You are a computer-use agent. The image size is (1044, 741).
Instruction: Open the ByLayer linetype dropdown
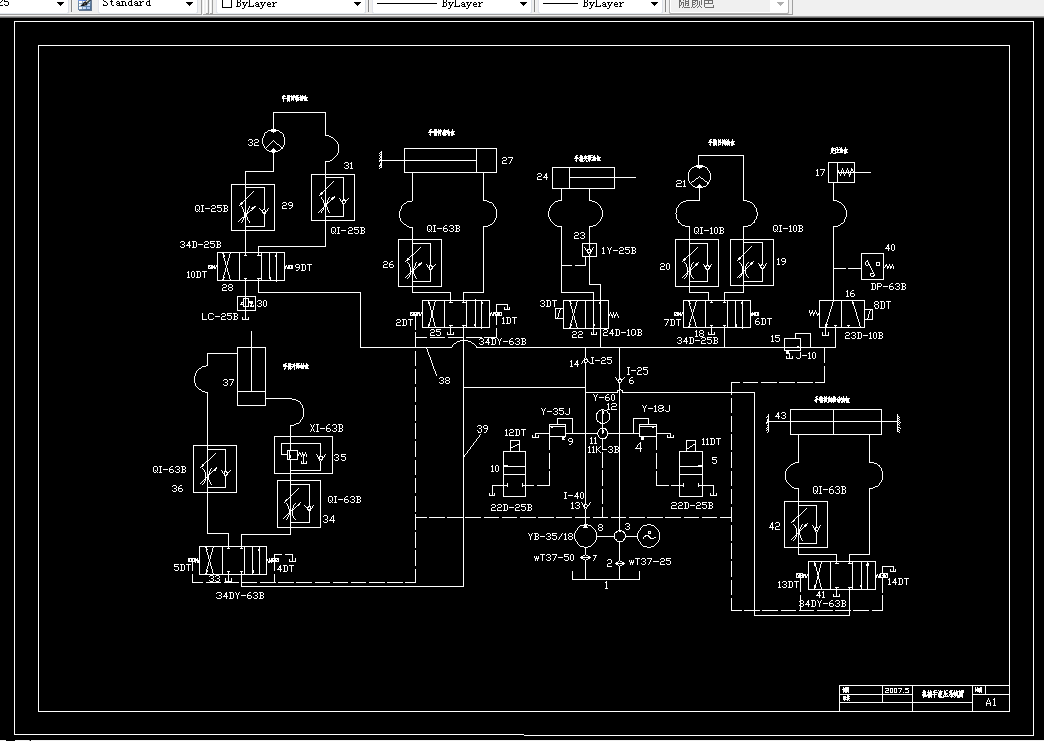click(523, 5)
